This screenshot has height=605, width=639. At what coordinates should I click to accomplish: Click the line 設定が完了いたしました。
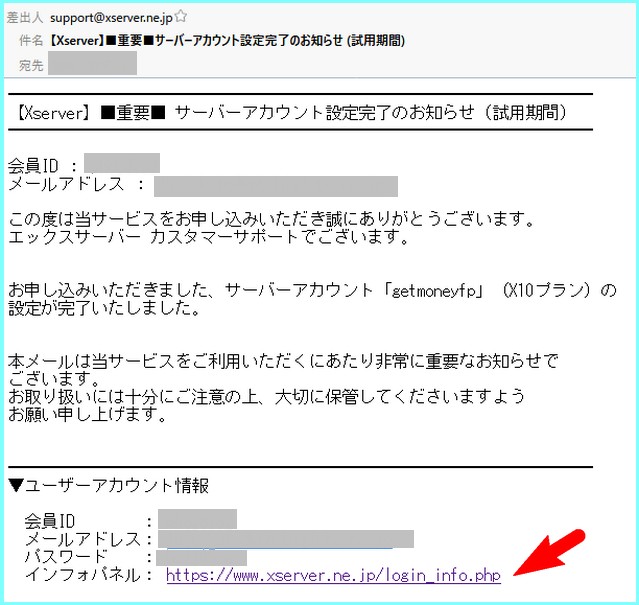point(104,308)
